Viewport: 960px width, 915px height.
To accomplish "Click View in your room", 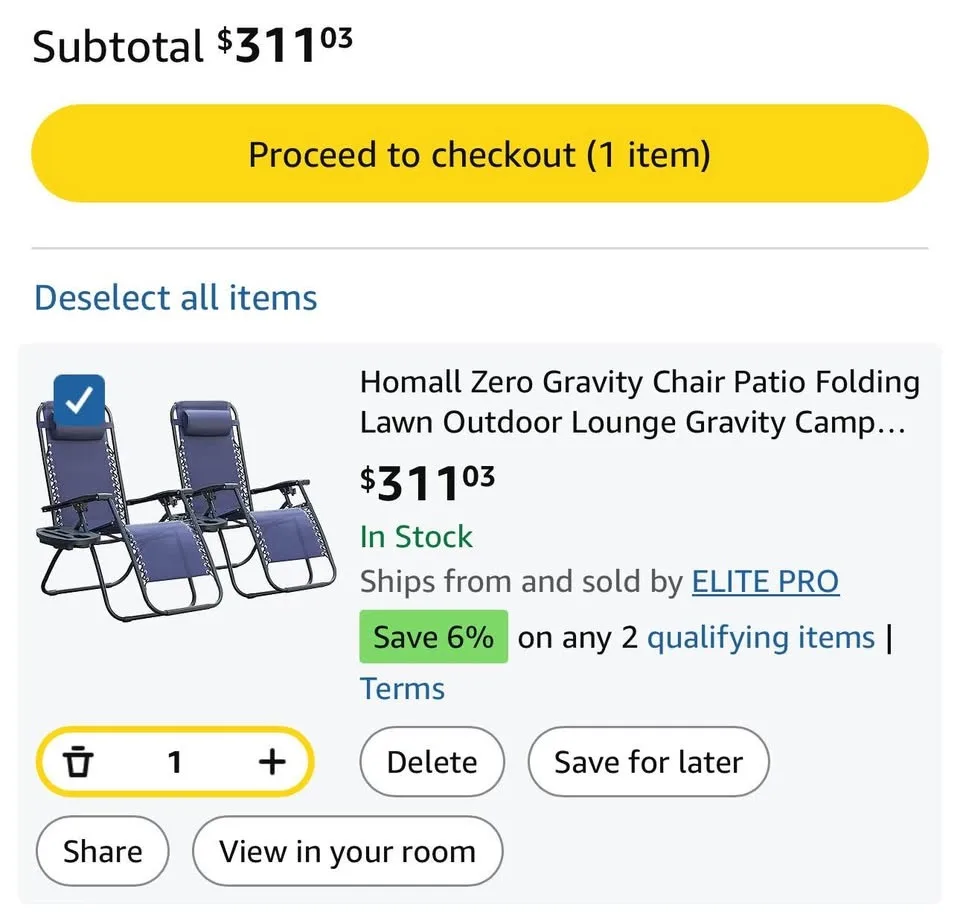I will coord(347,852).
